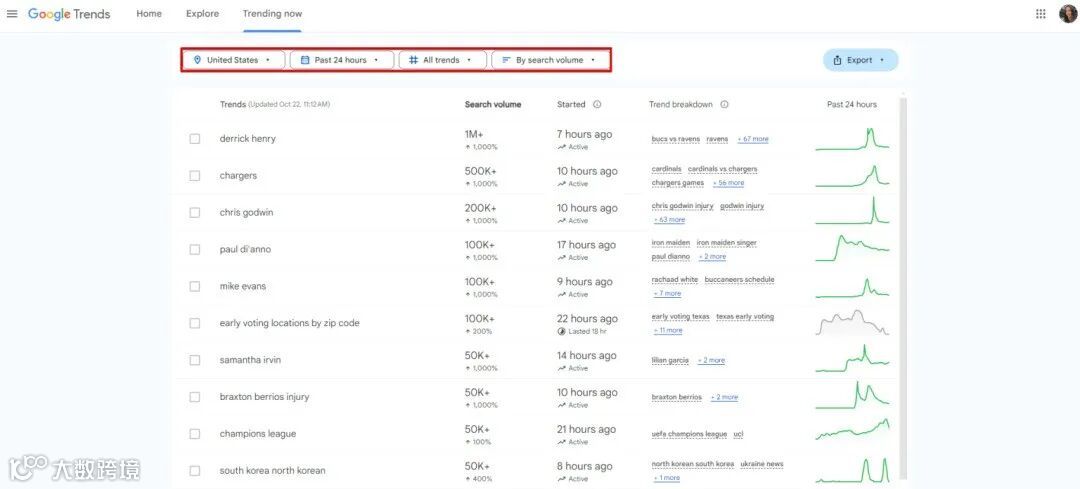1080x489 pixels.
Task: Open the texas early voting link
Action: coord(745,317)
